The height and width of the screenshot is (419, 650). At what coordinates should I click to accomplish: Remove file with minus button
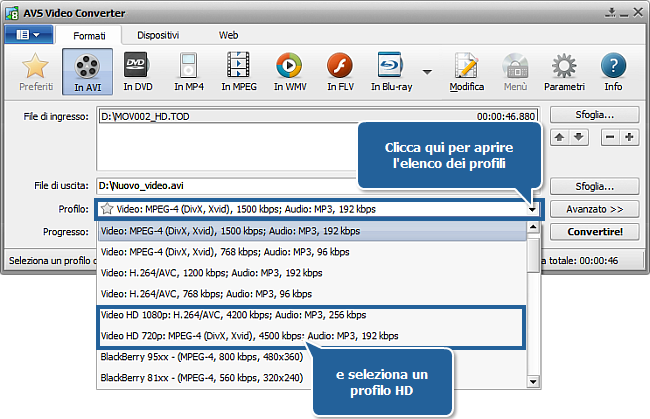[x=610, y=137]
